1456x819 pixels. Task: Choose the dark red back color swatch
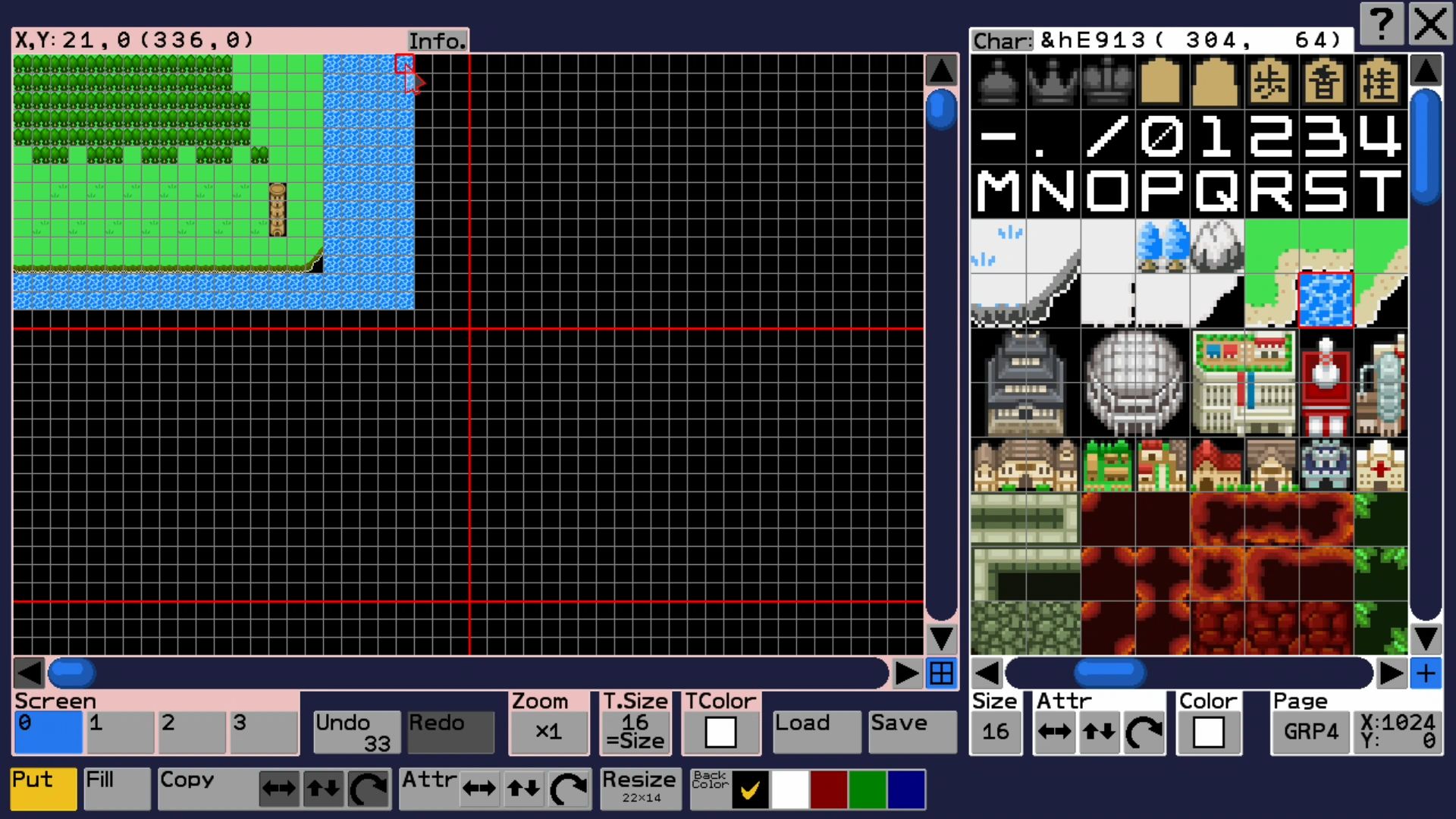pos(829,789)
